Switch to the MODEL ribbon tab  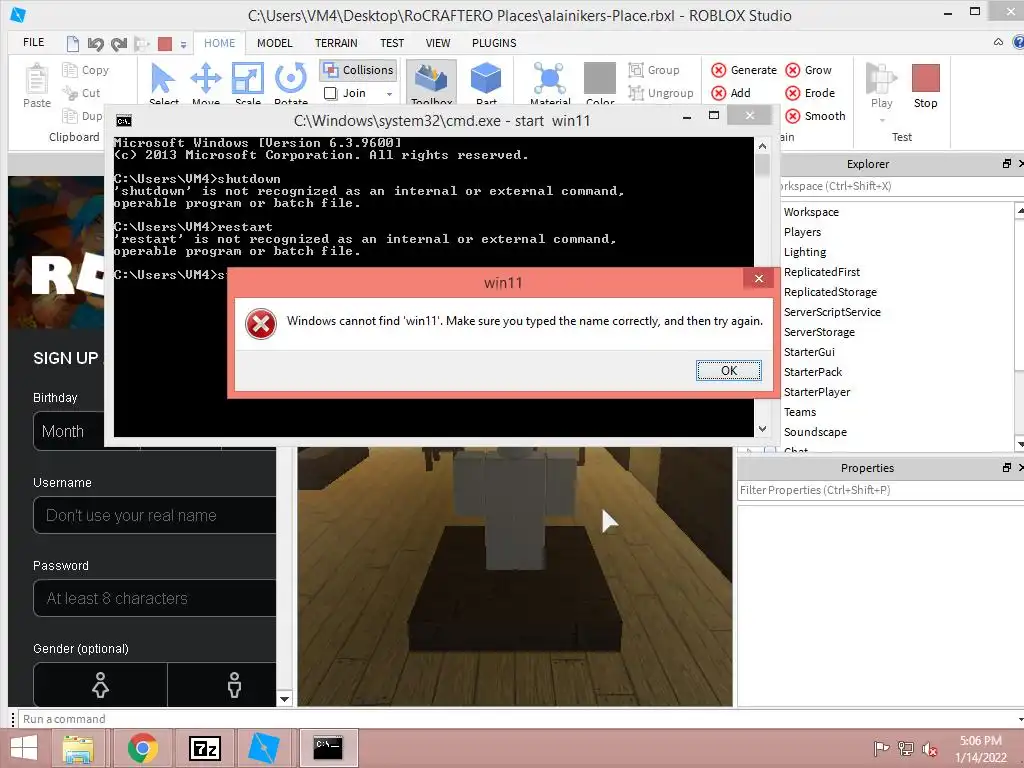pos(274,43)
